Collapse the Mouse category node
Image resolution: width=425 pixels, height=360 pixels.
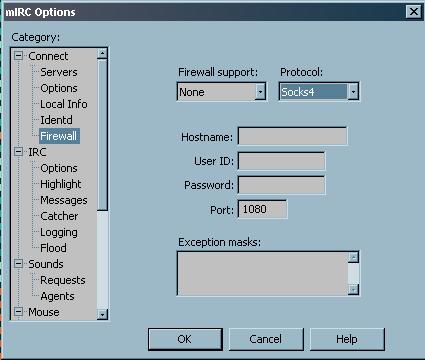point(18,312)
